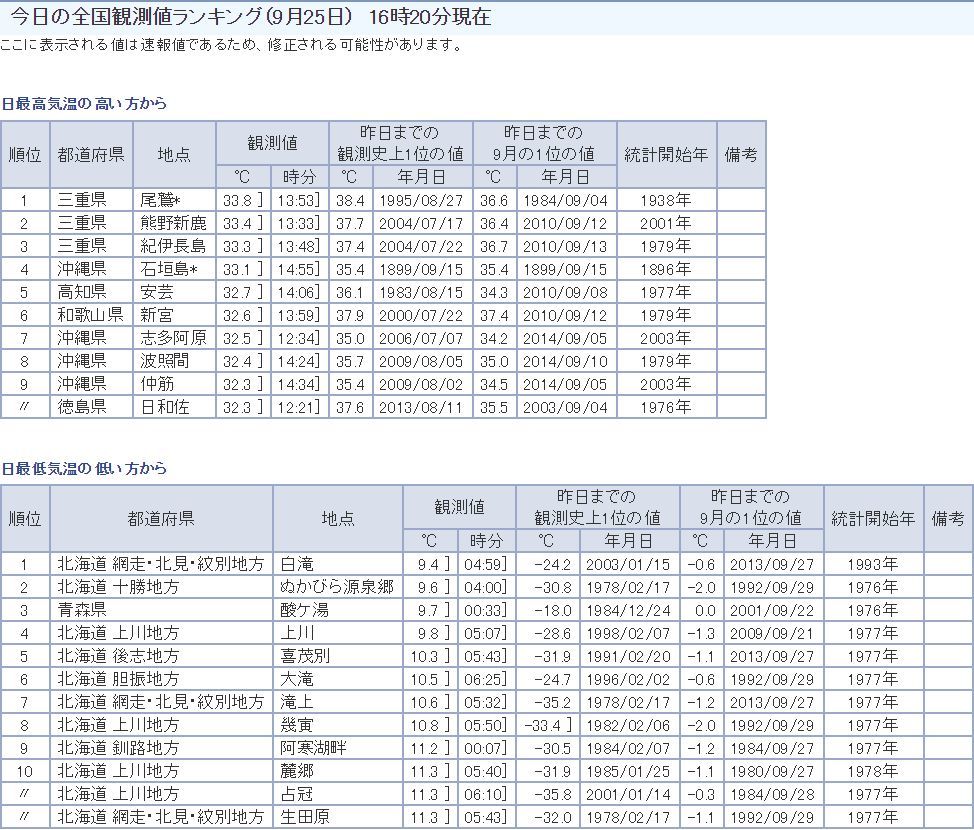974x830 pixels.
Task: Click the date '1899/09/15' in the all-time record column
Action: 422,269
